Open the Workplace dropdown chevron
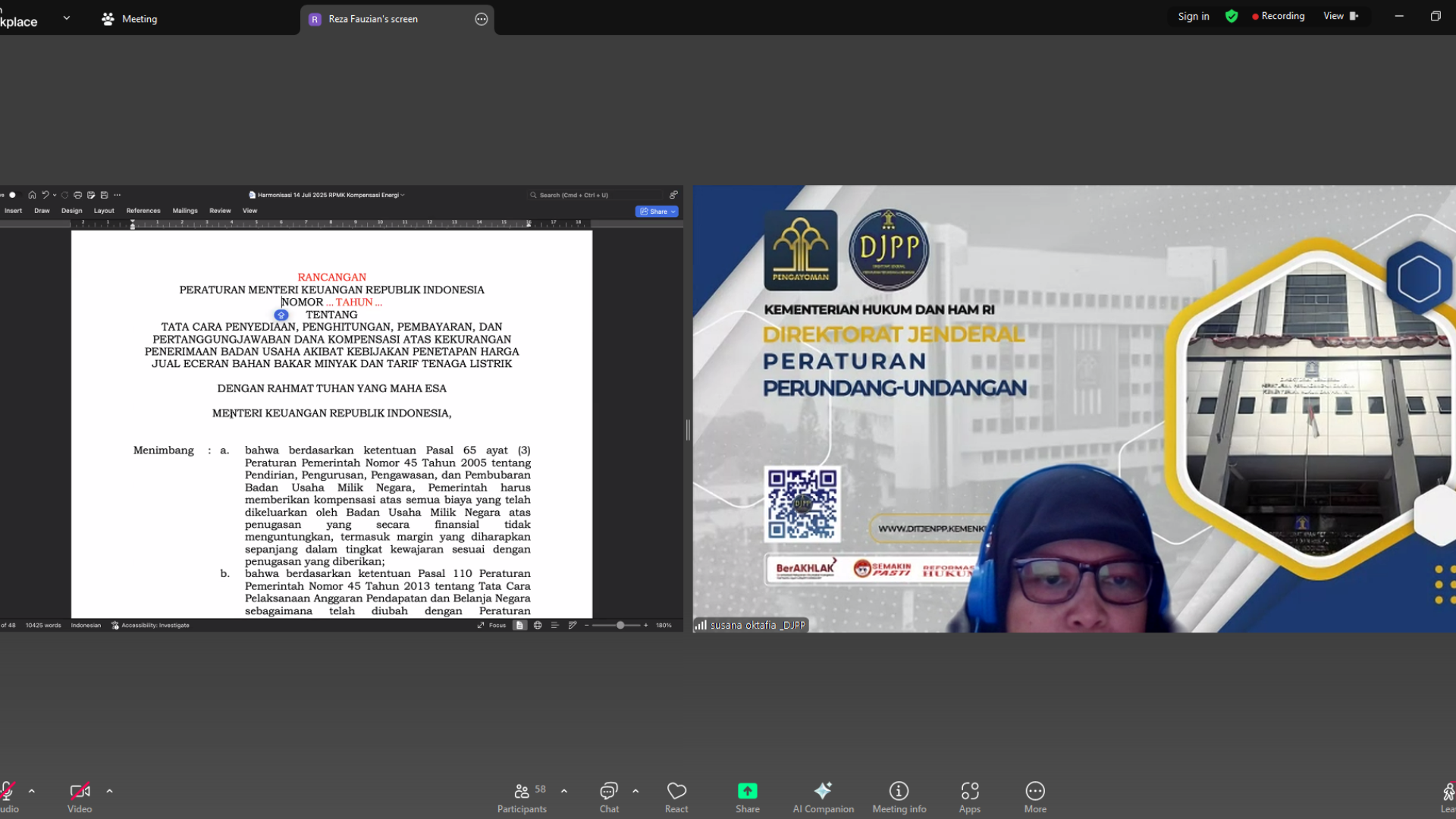Viewport: 1456px width, 819px height. point(67,17)
